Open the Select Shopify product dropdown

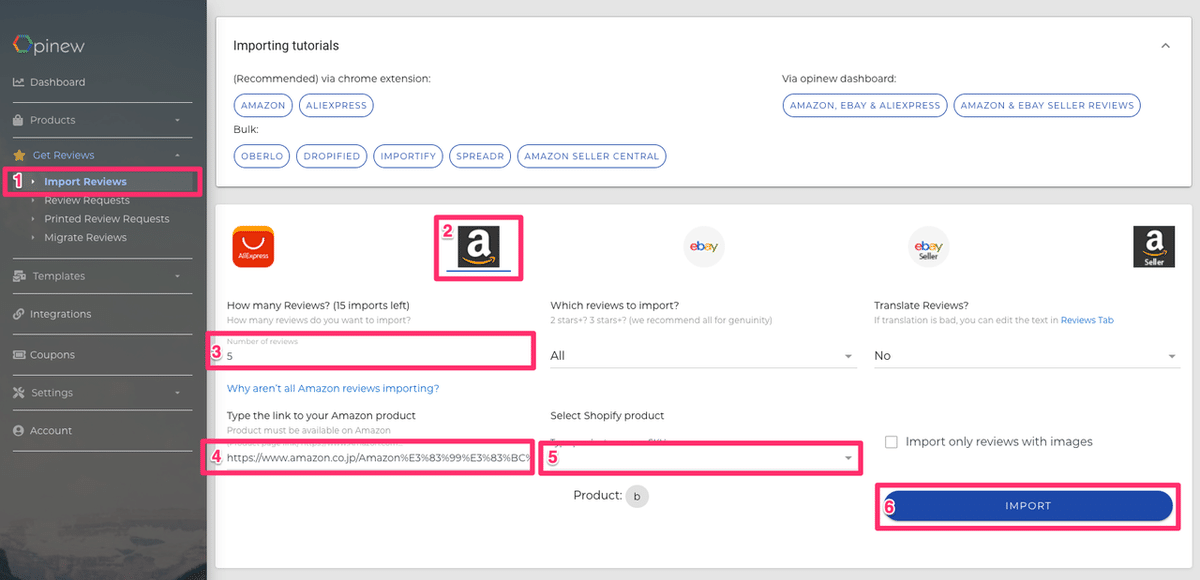point(703,457)
